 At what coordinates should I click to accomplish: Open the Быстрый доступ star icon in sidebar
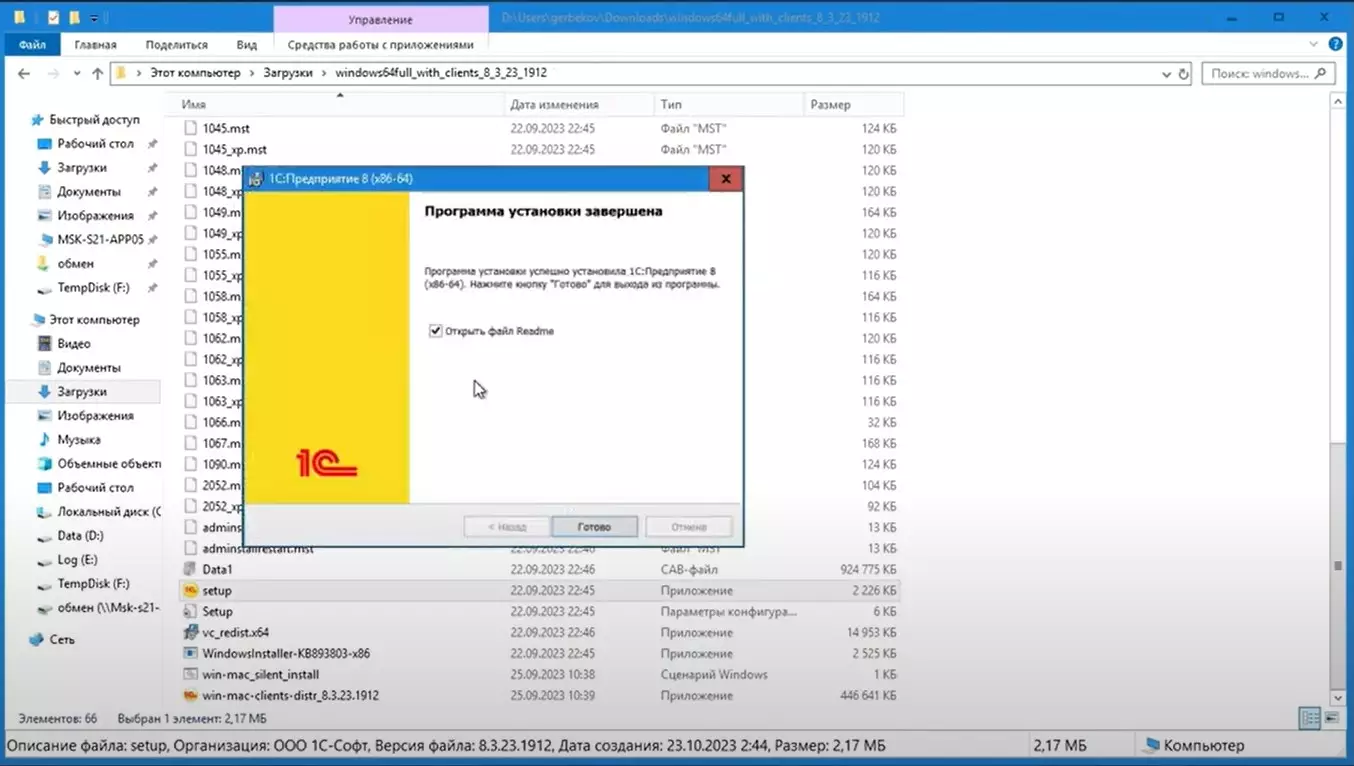(37, 119)
